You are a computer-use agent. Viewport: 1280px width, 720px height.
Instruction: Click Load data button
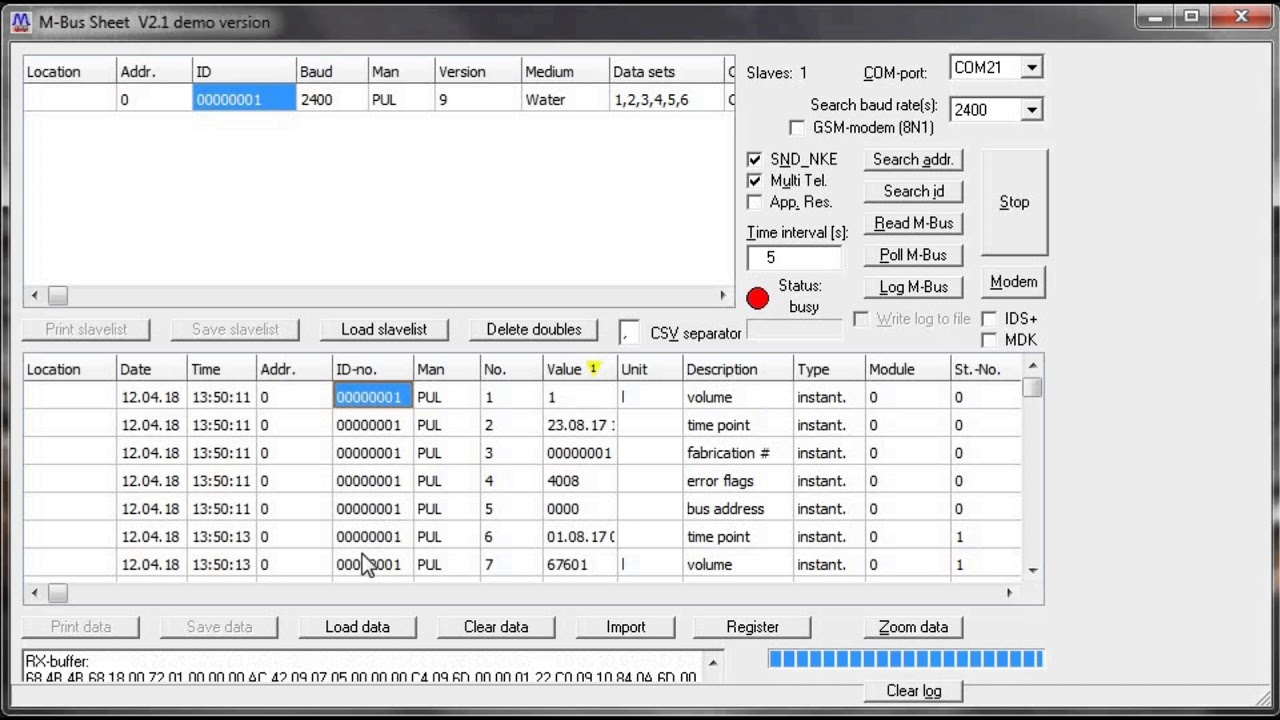point(357,627)
